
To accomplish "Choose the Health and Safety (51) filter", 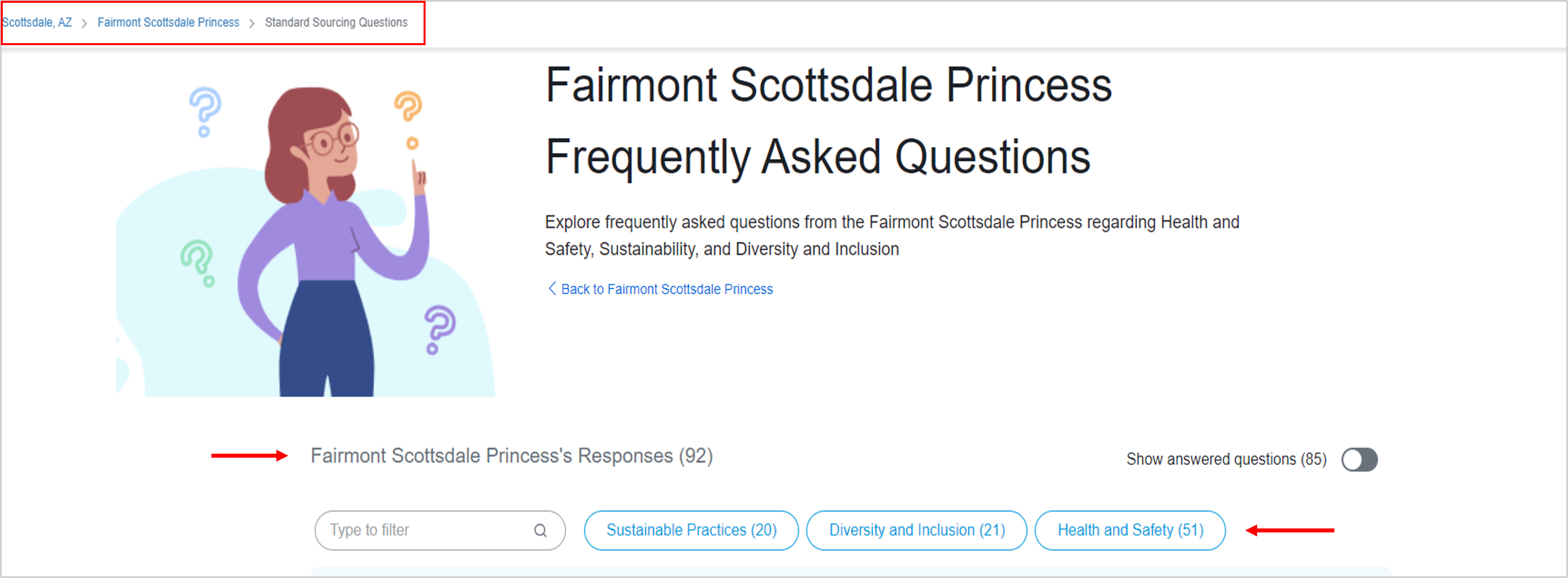I will pos(1130,530).
